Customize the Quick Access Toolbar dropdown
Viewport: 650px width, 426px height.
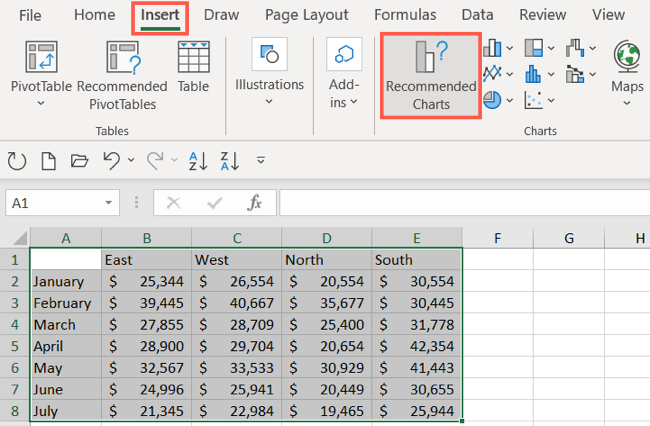[261, 160]
